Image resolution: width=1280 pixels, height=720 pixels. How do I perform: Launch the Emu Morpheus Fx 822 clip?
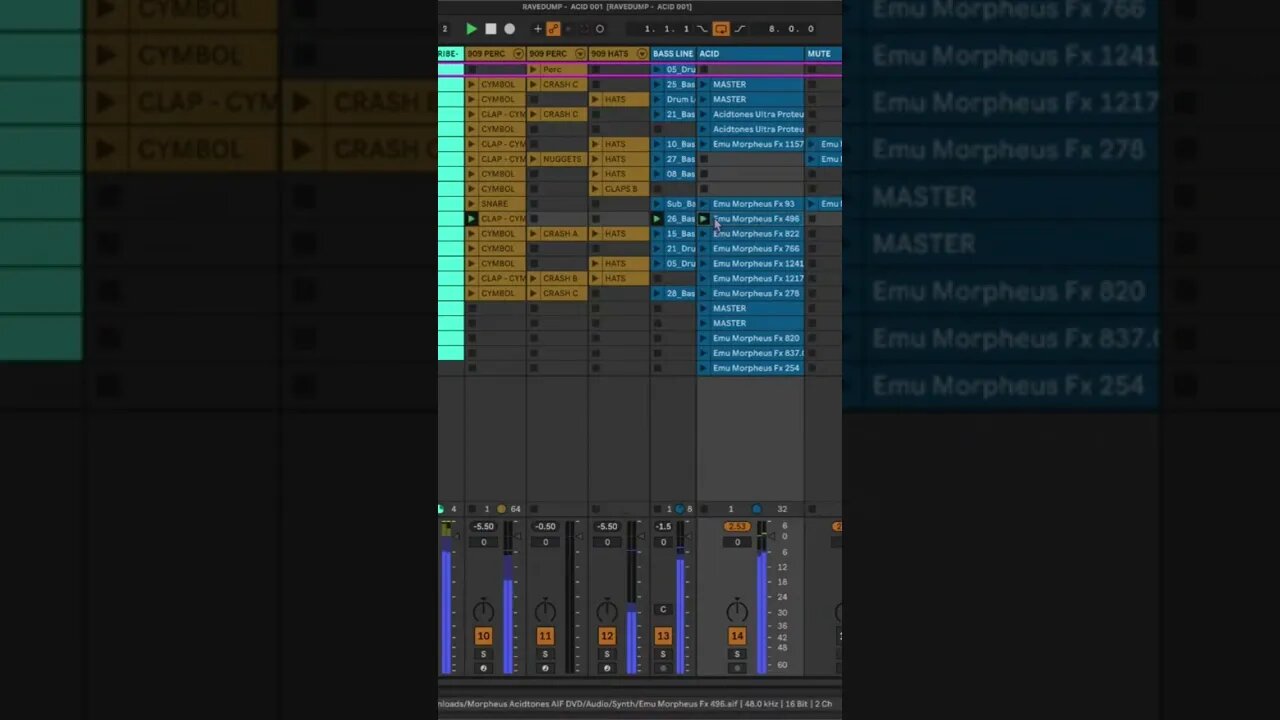coord(704,234)
